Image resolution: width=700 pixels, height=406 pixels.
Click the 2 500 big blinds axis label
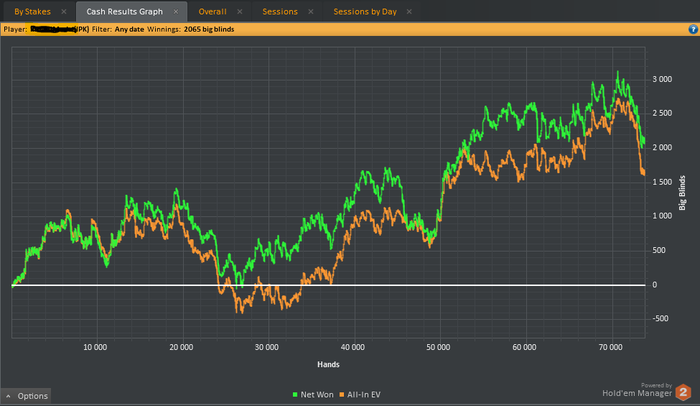point(662,113)
